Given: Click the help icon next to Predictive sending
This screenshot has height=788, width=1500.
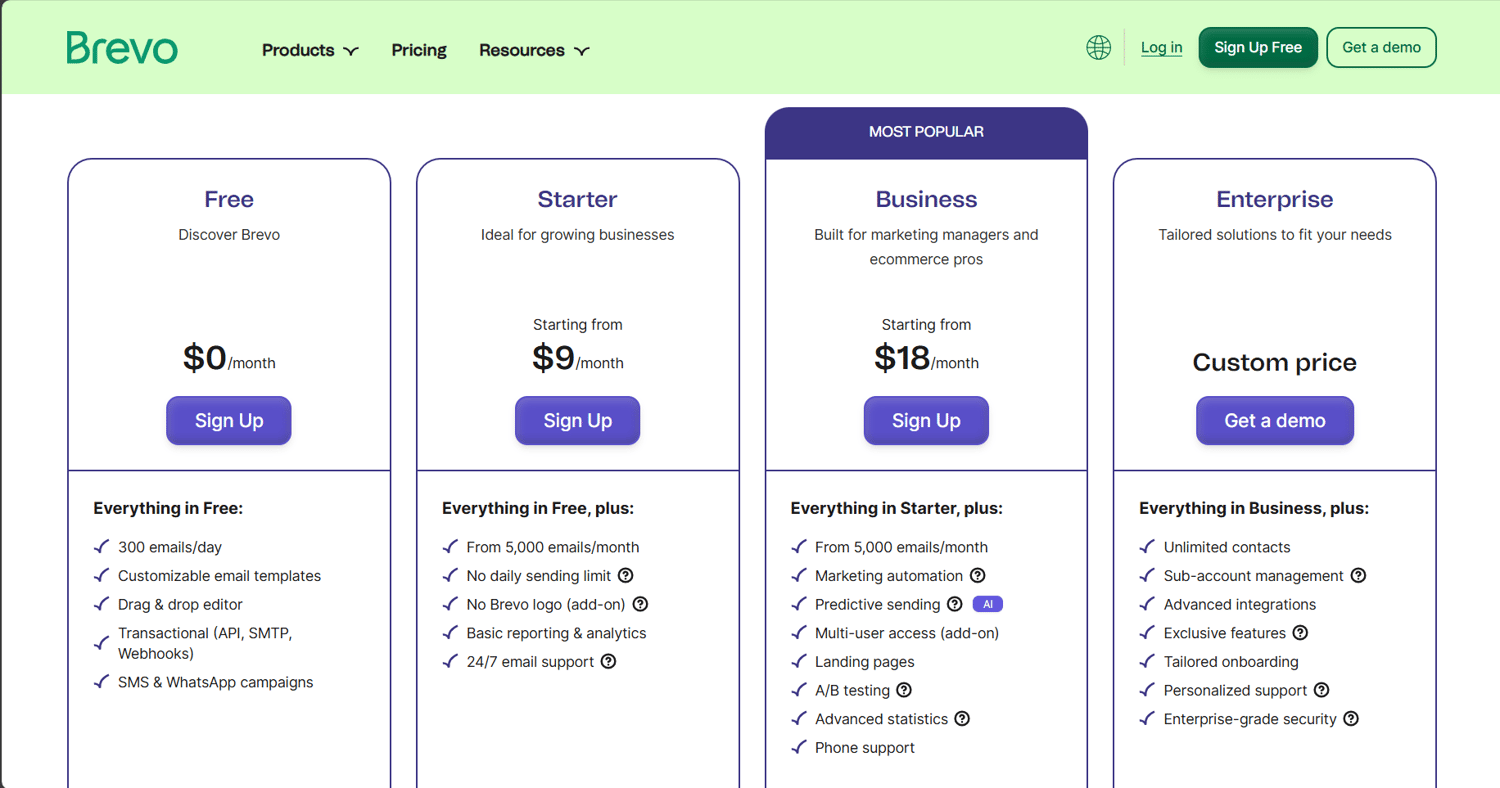Looking at the screenshot, I should [952, 605].
